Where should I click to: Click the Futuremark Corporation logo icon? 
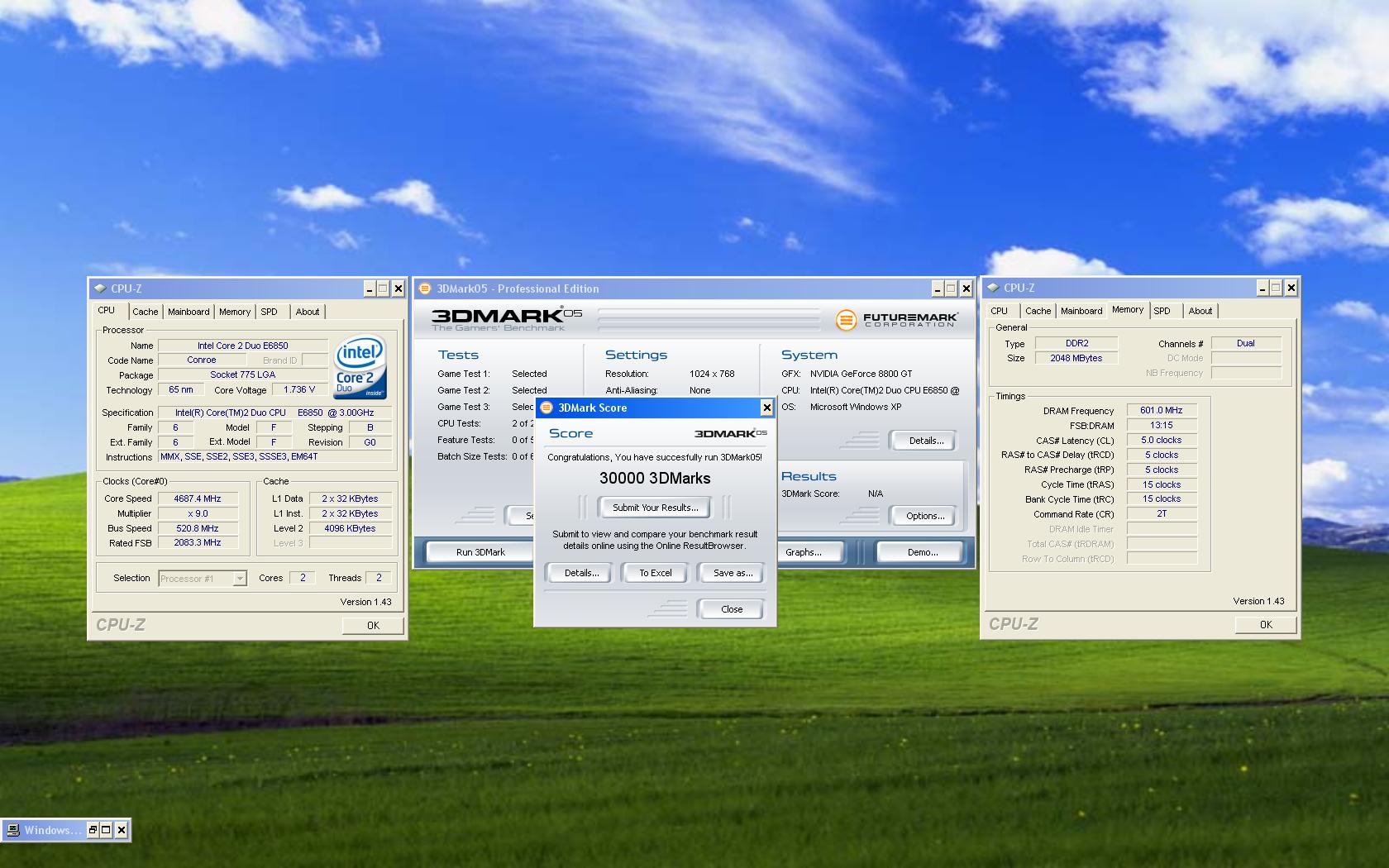coord(846,320)
